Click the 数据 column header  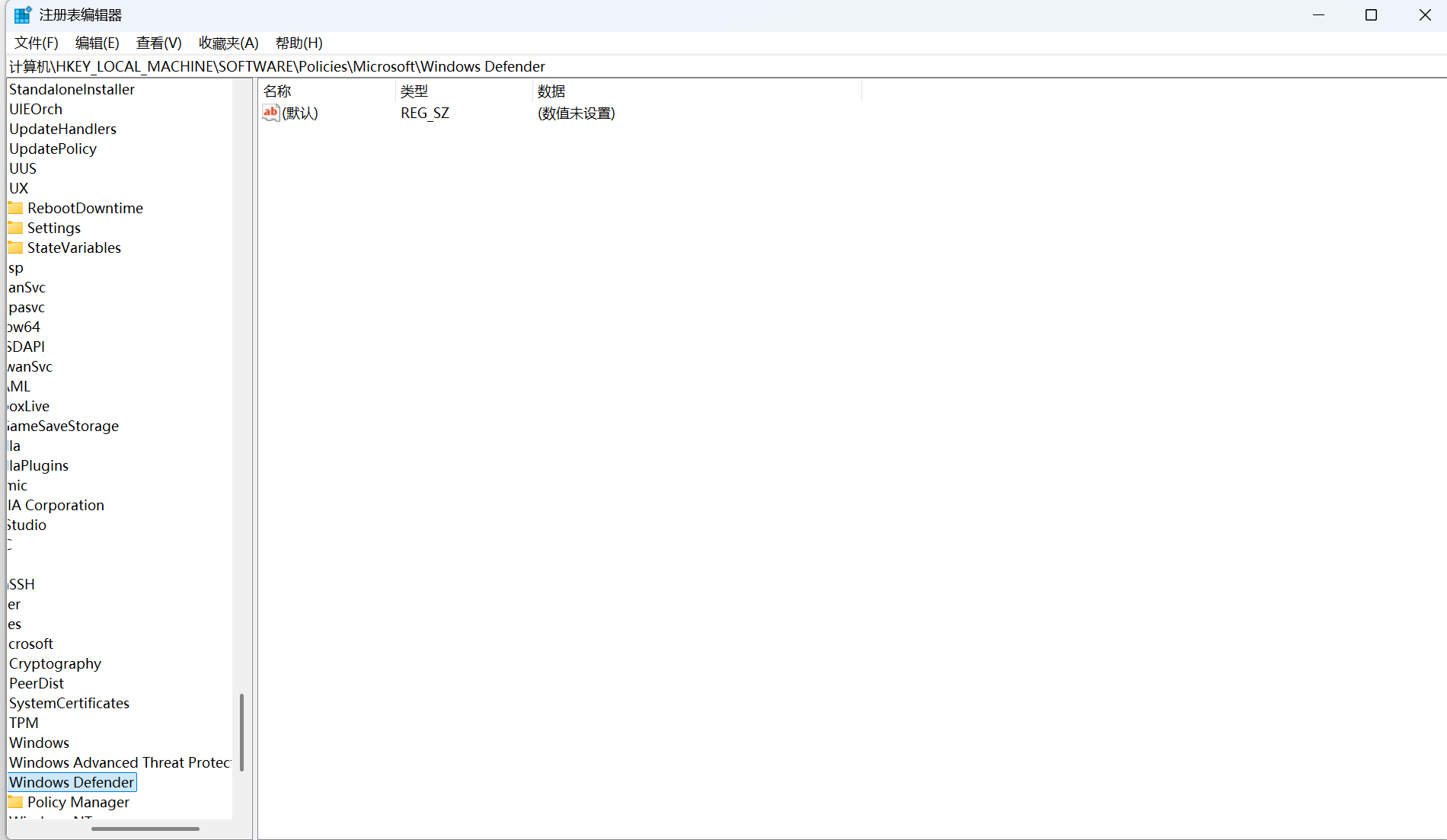pos(698,91)
